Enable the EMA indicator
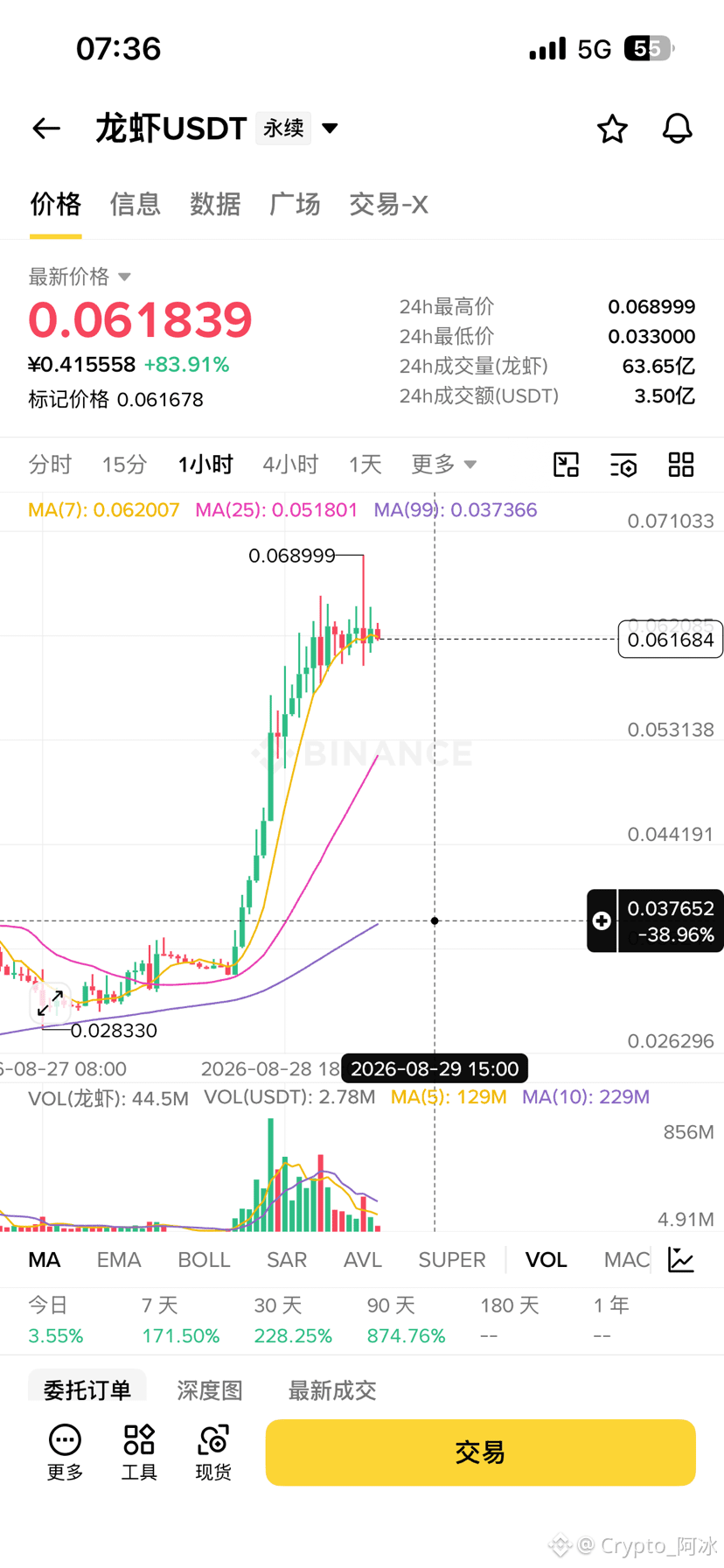Viewport: 724px width, 1568px height. (x=119, y=1259)
